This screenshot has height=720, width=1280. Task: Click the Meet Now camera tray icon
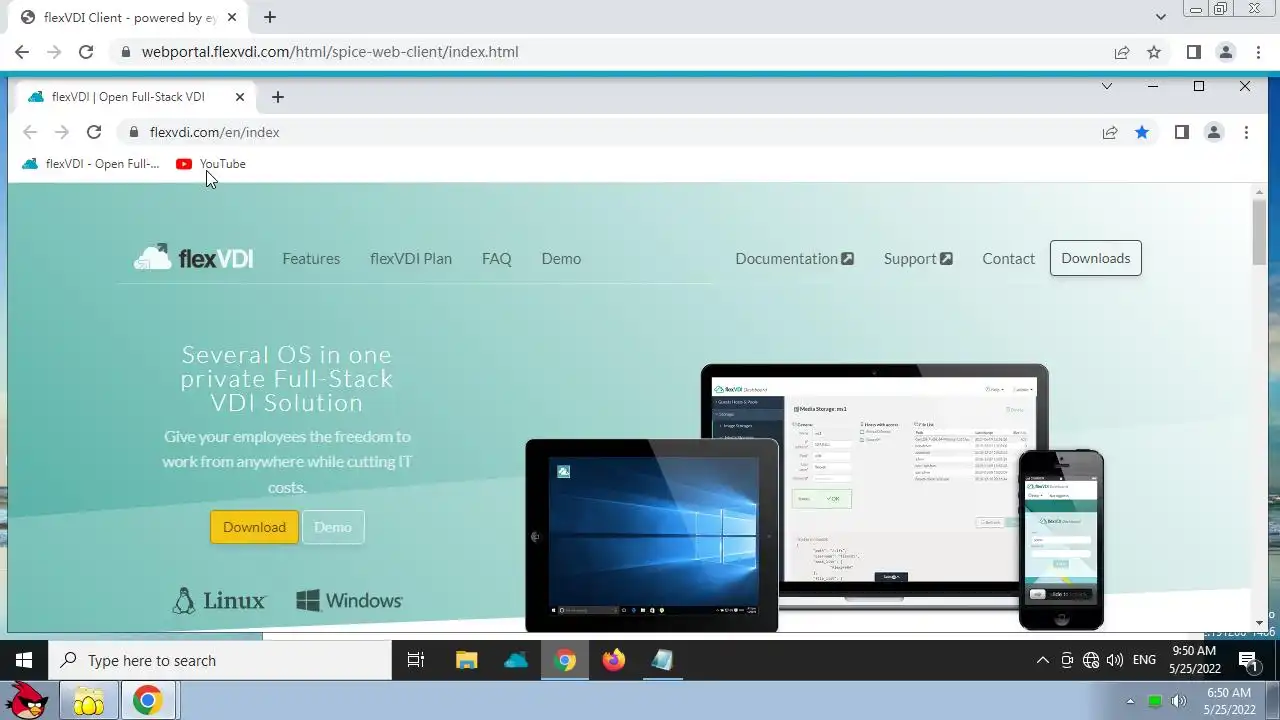click(1067, 660)
